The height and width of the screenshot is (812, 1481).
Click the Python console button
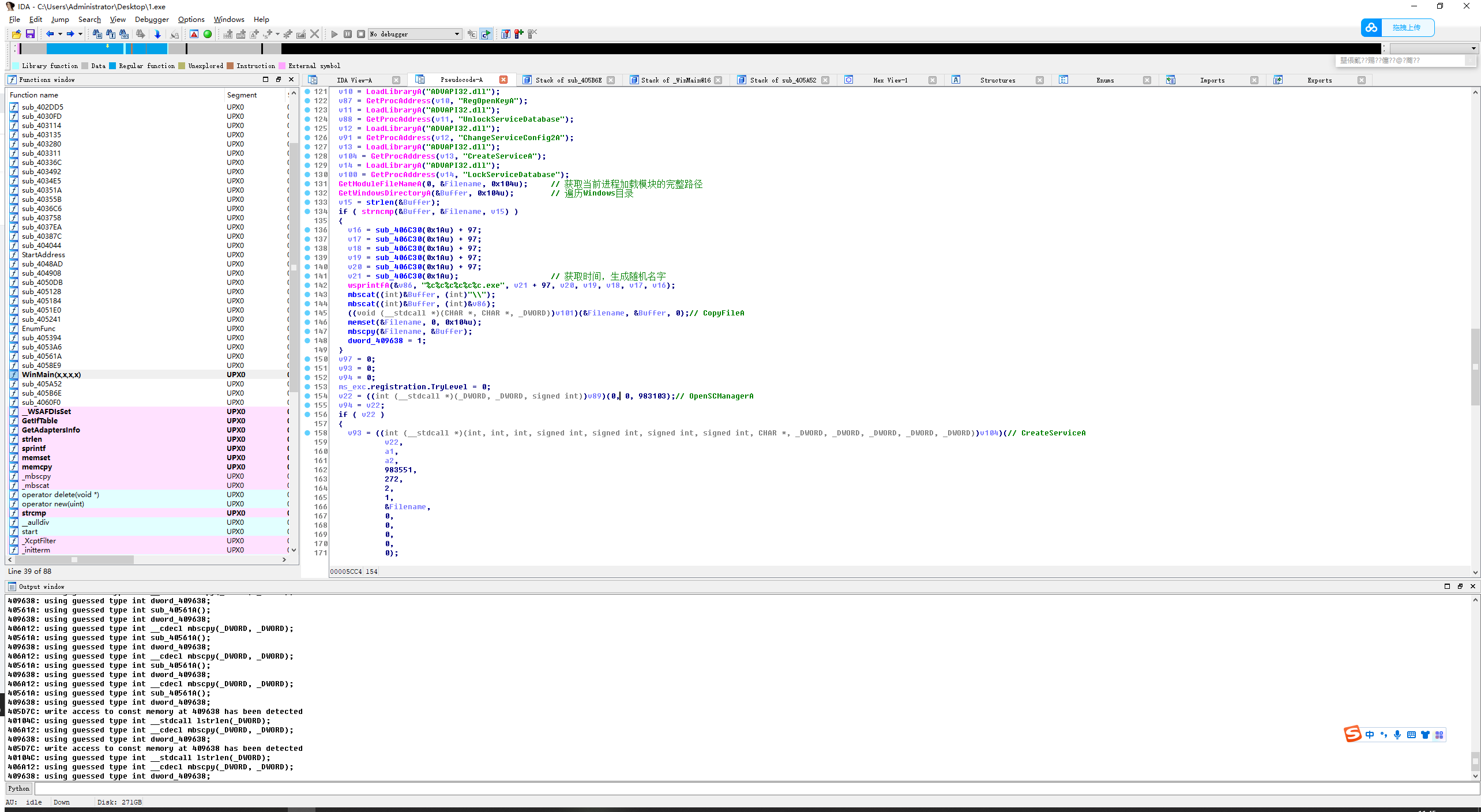tap(19, 788)
